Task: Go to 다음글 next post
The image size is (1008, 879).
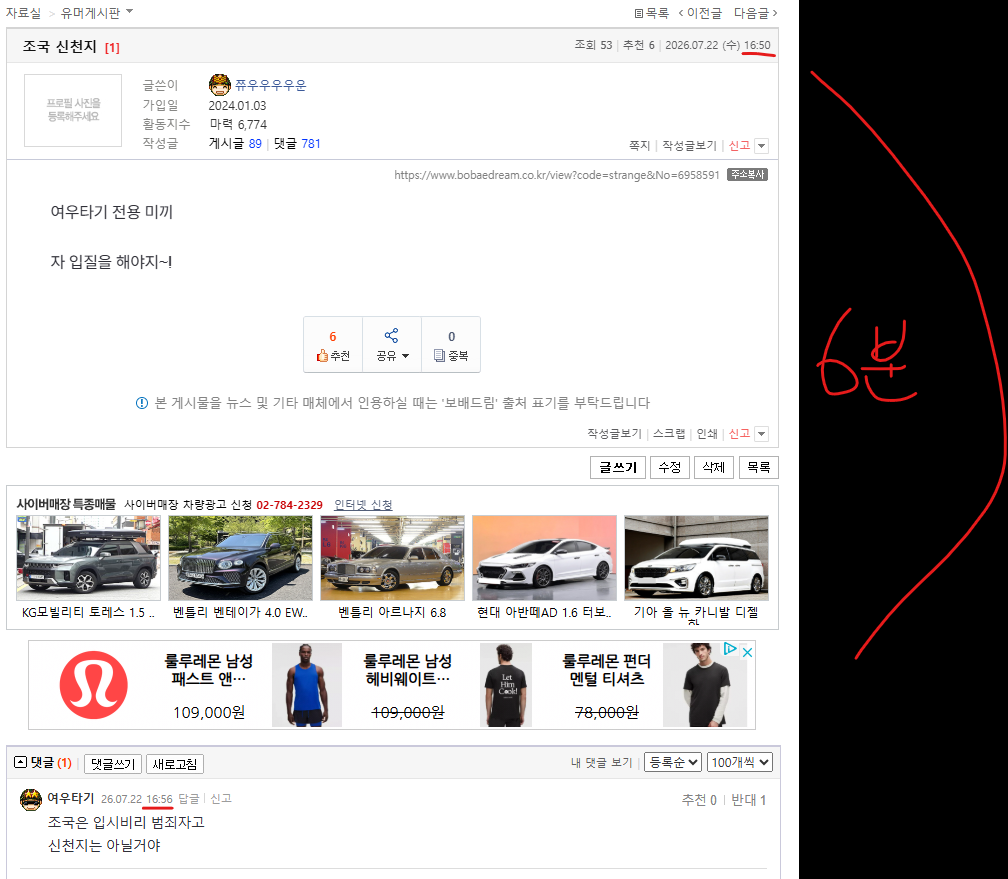Action: tap(755, 13)
